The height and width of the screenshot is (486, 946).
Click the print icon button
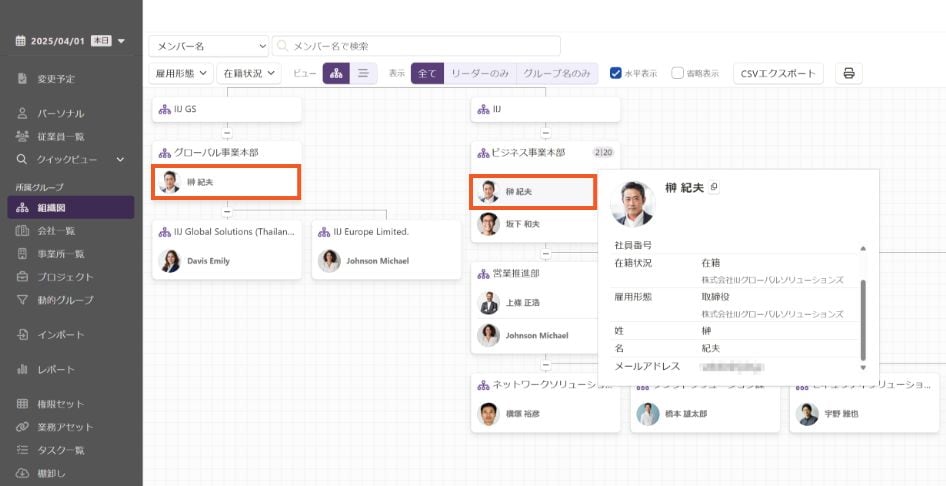[848, 73]
